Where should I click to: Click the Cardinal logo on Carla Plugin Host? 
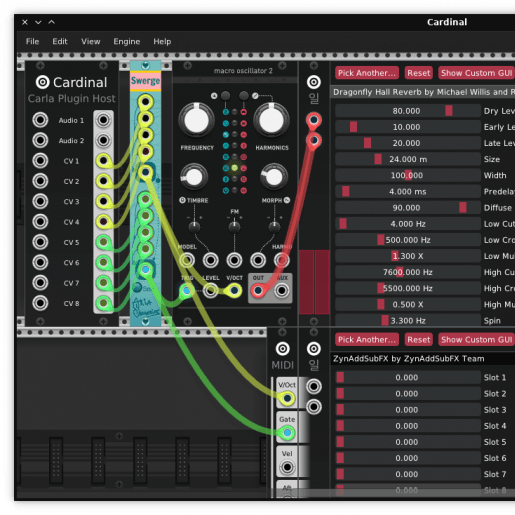click(x=42, y=82)
